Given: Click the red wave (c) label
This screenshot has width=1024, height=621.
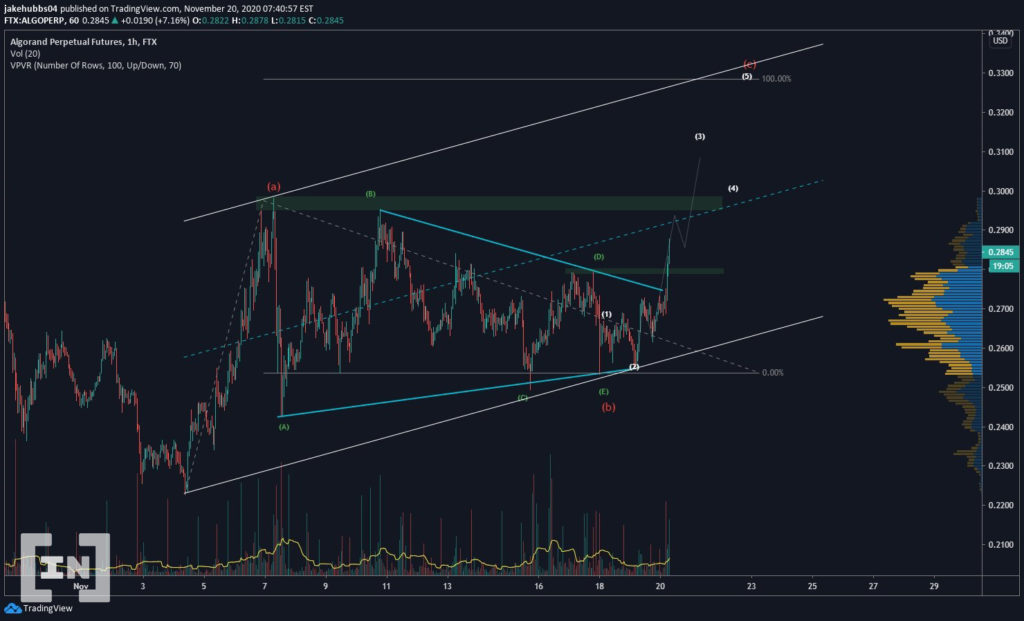Looking at the screenshot, I should [x=749, y=64].
